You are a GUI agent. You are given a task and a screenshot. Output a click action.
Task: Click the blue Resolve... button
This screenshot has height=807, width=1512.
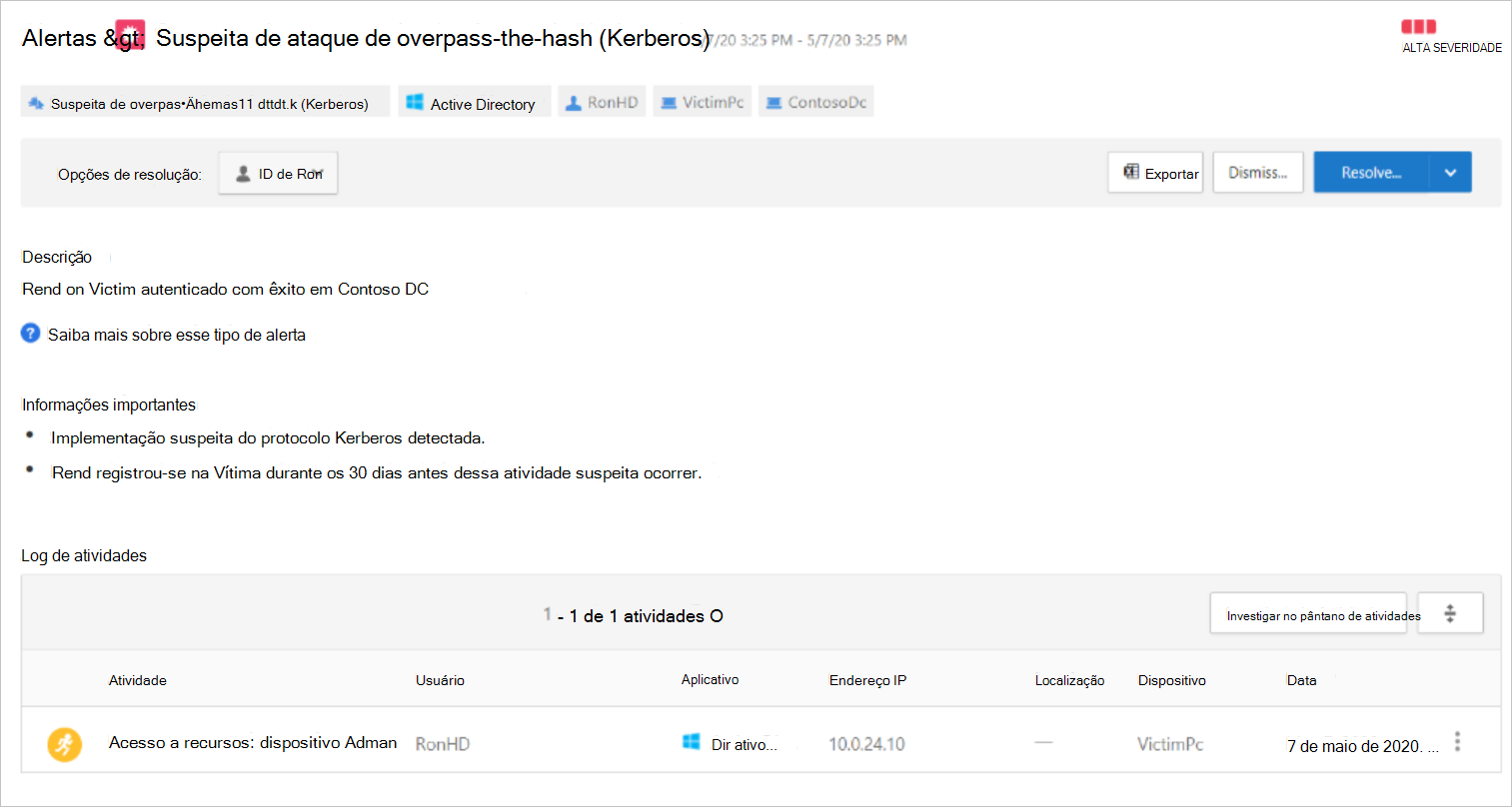1371,173
